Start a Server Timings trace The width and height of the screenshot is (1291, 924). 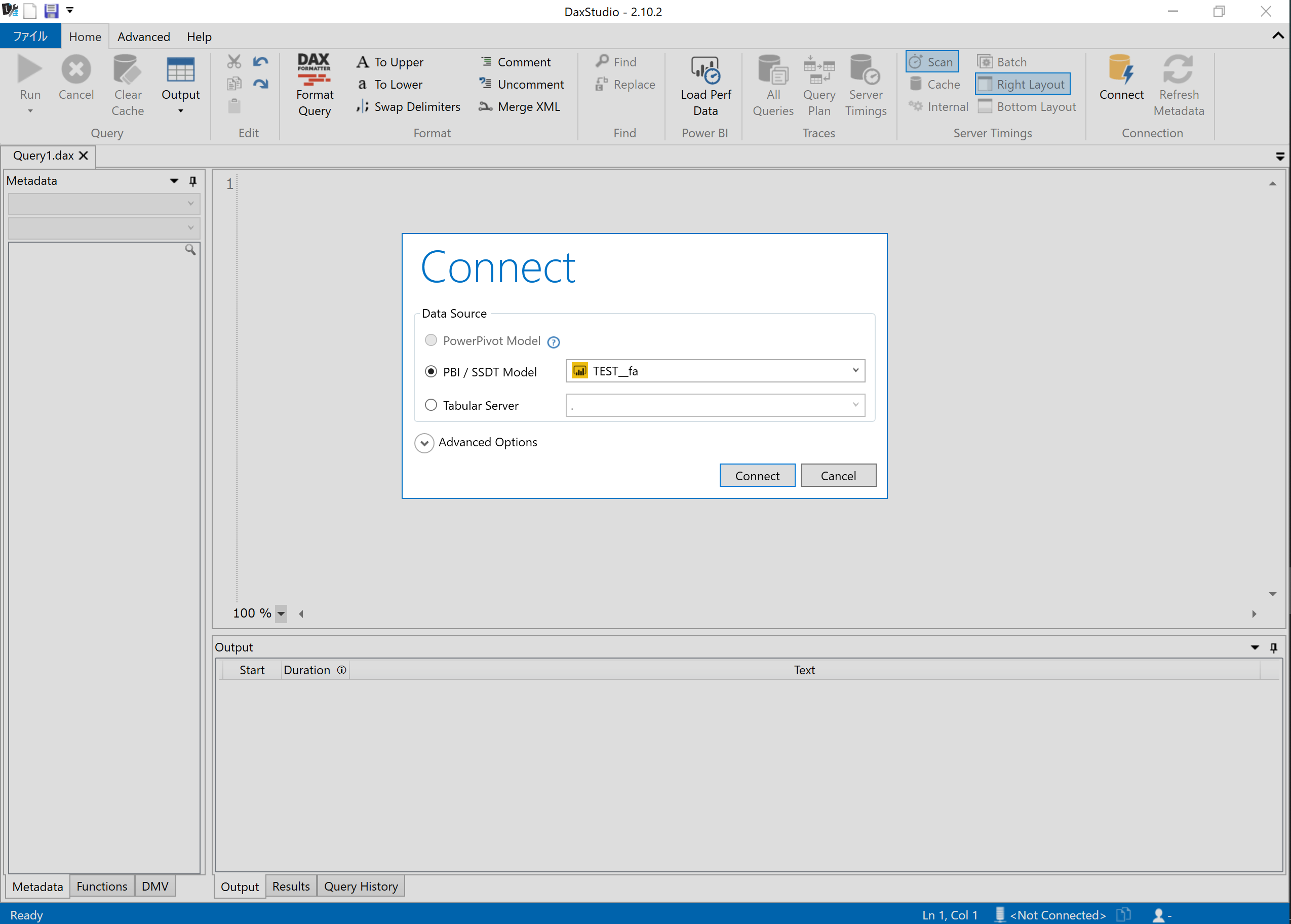865,84
